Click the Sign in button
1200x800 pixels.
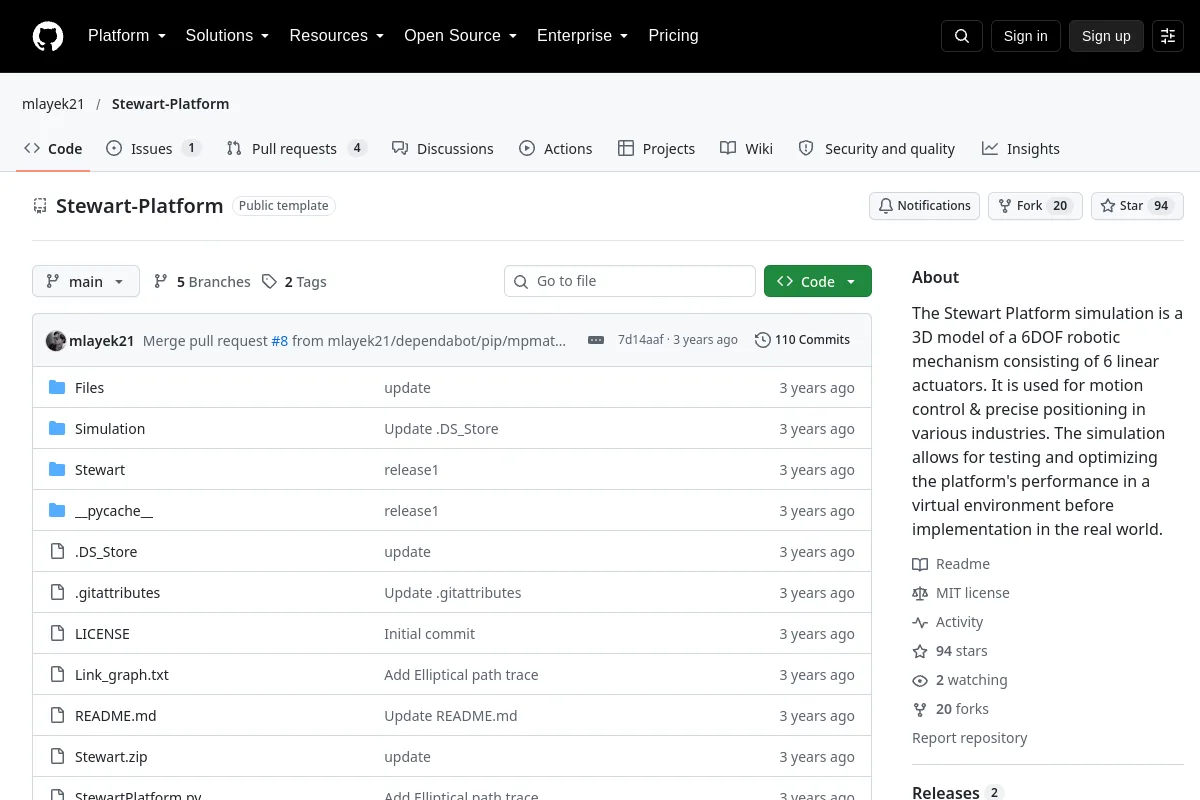[x=1025, y=36]
